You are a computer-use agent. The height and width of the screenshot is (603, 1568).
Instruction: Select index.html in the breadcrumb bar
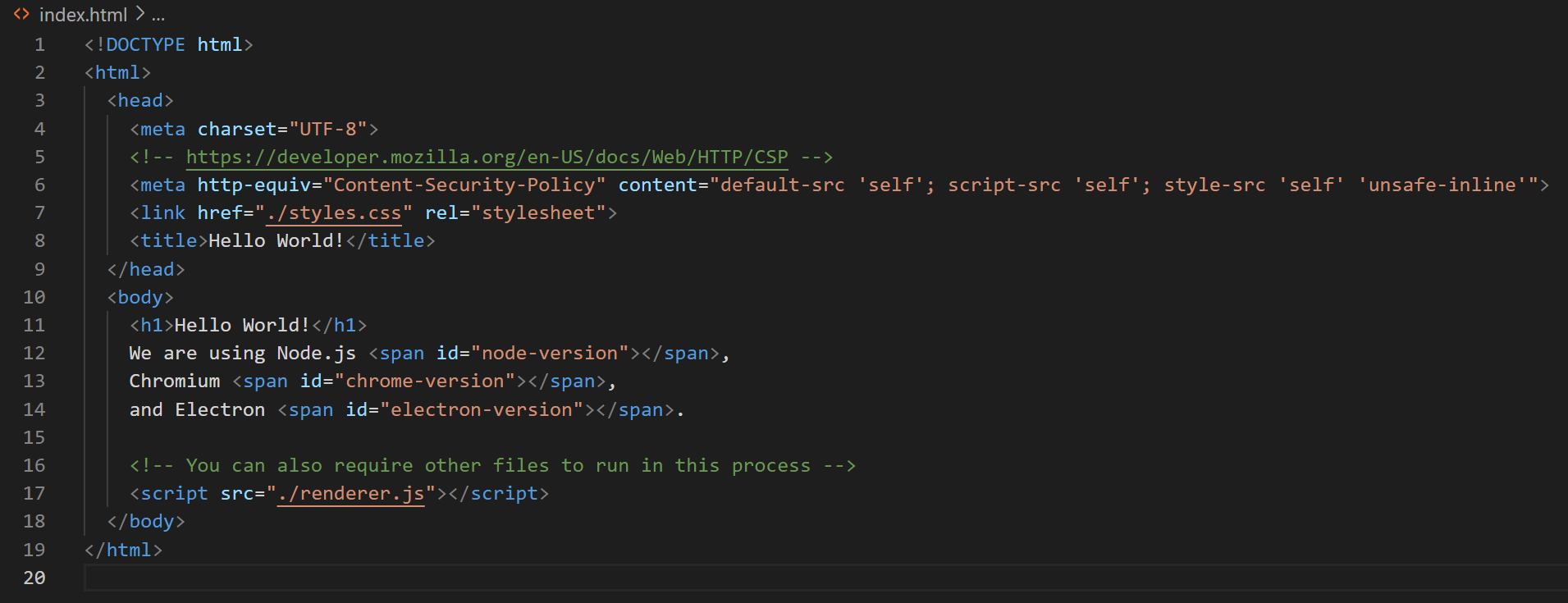click(83, 15)
